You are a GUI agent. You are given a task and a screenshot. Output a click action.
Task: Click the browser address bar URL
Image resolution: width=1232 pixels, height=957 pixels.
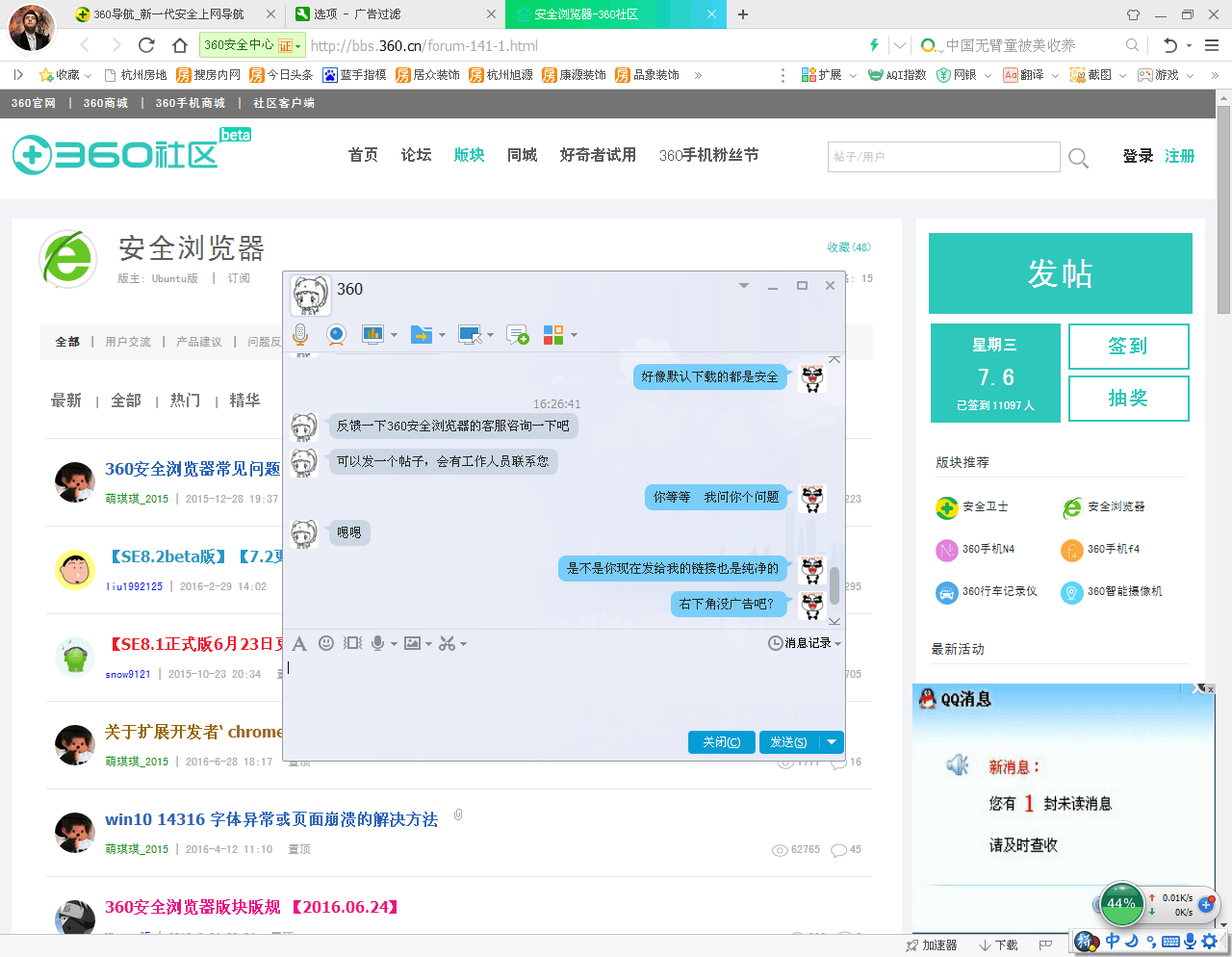pos(423,45)
